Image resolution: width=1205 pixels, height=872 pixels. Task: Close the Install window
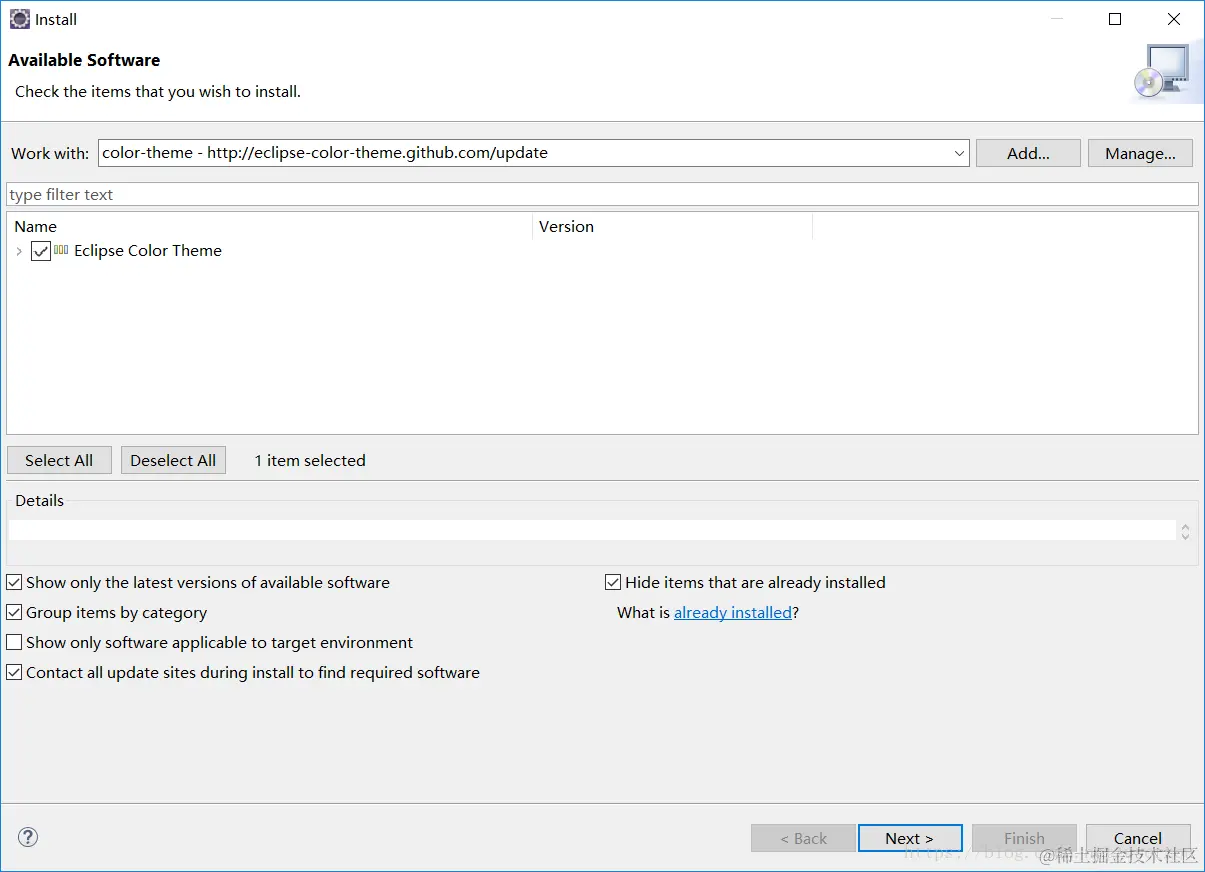point(1174,19)
